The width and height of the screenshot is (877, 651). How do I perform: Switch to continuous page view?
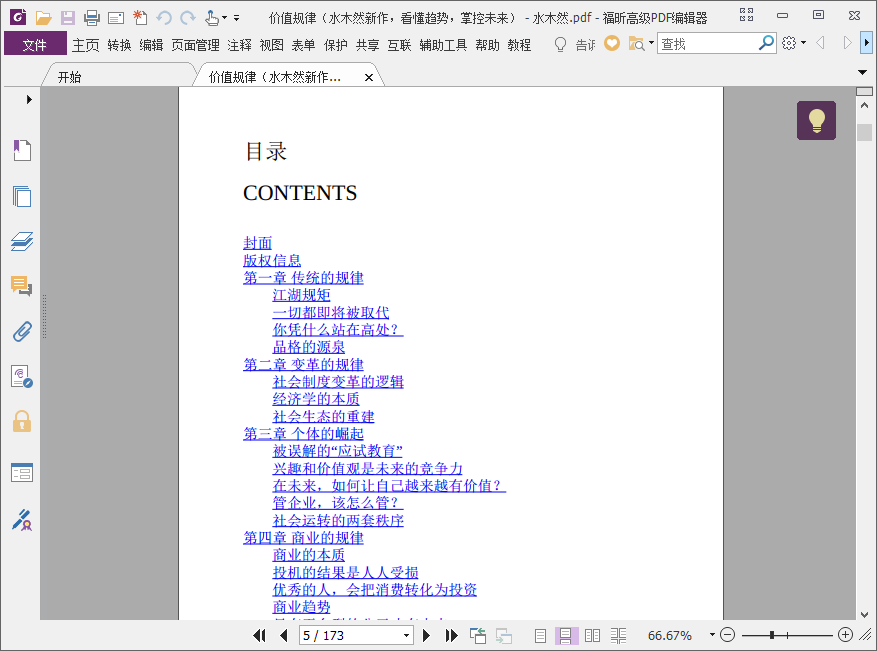[565, 635]
